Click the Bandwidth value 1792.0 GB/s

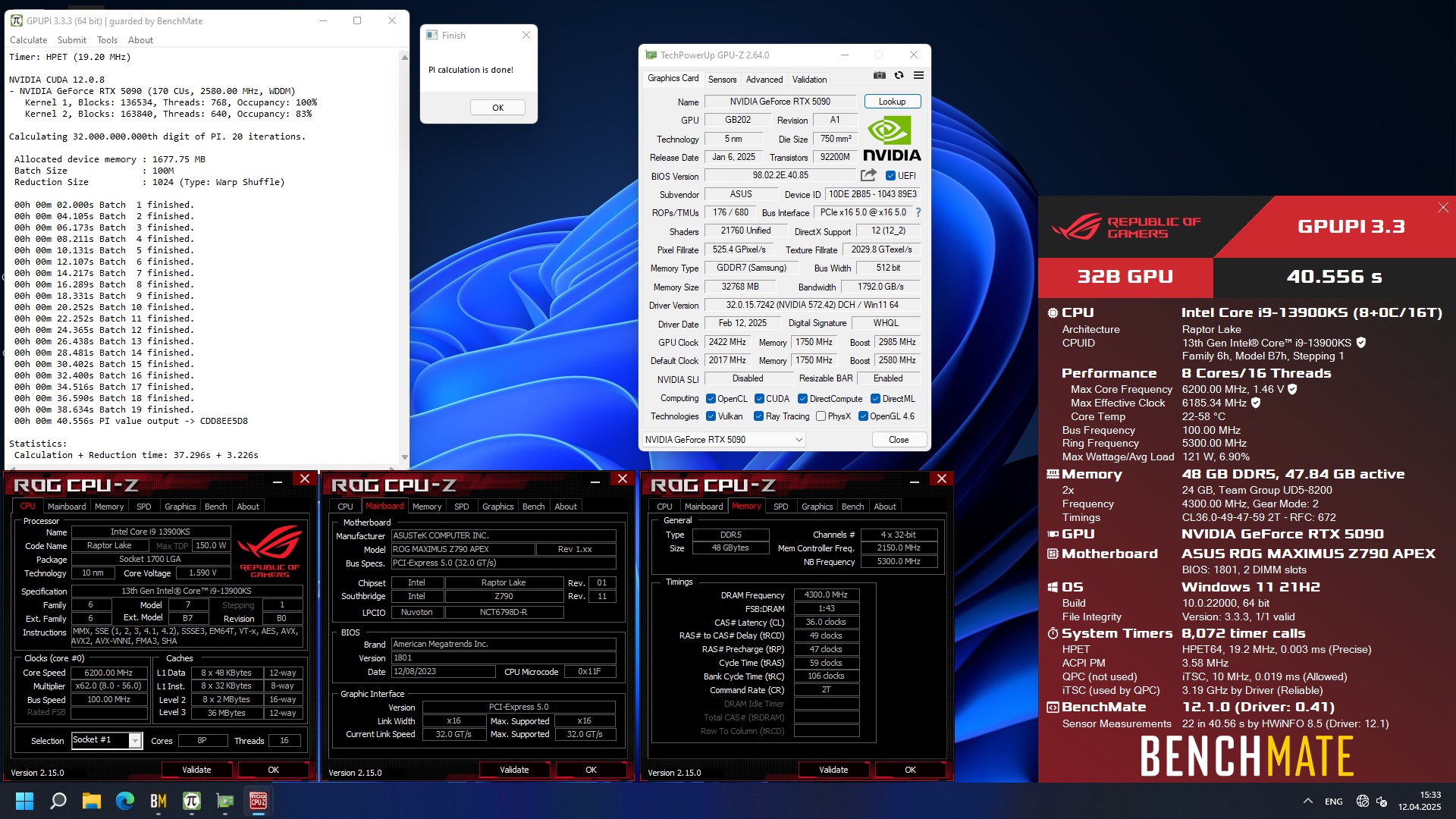(880, 287)
